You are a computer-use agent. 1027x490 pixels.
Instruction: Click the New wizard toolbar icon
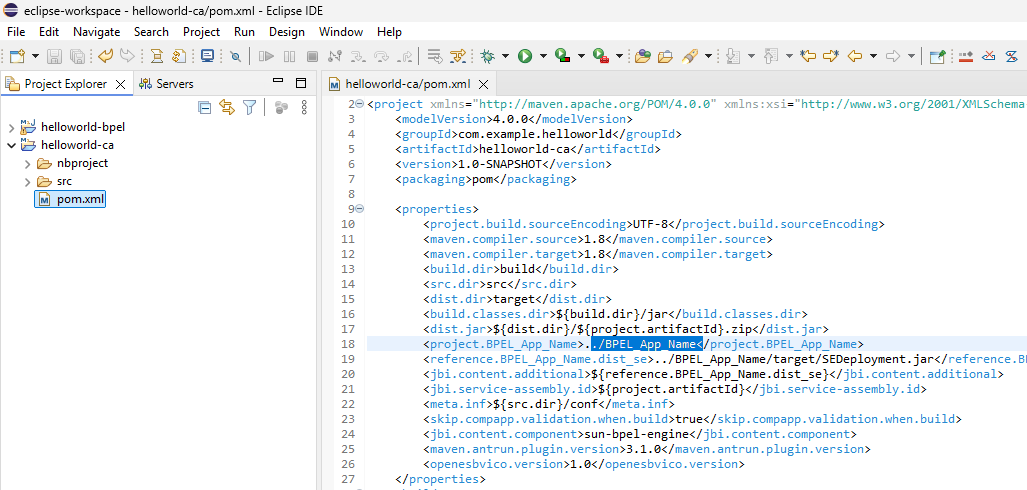click(17, 56)
